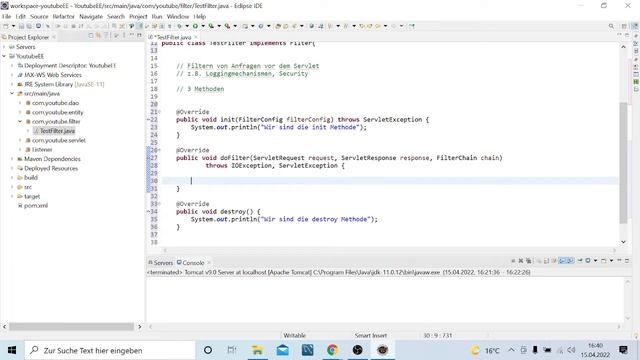Click the Project Explorer horizontal scrollbar
The height and width of the screenshot is (360, 640).
pyautogui.click(x=71, y=327)
